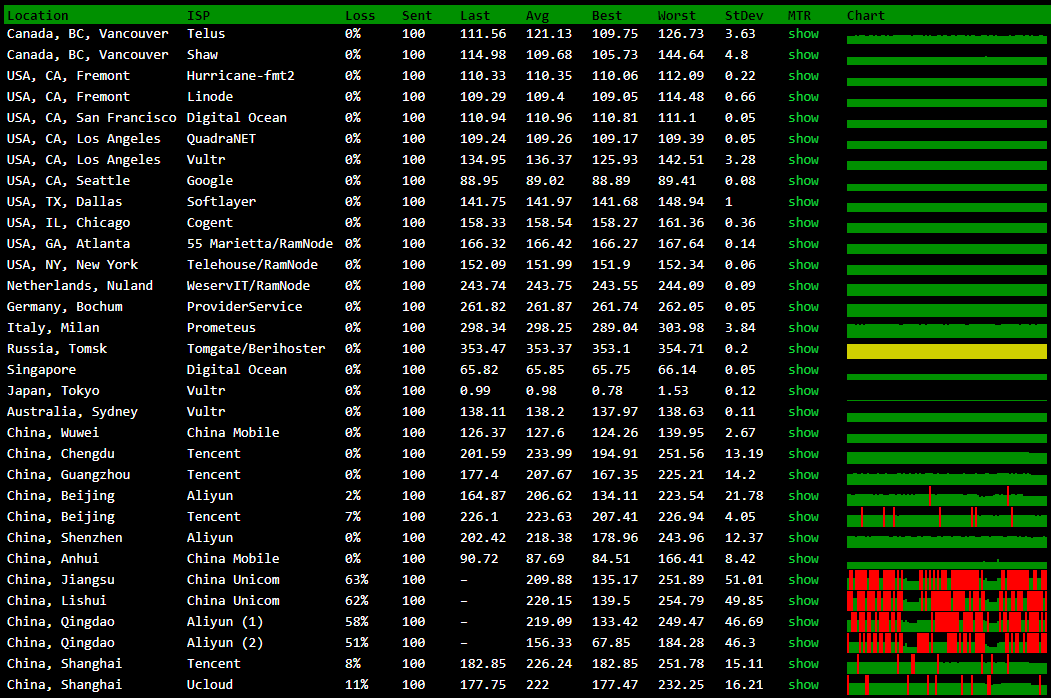Show MTR for Qingdao Aliyun (1)
The image size is (1051, 698).
pyautogui.click(x=803, y=622)
